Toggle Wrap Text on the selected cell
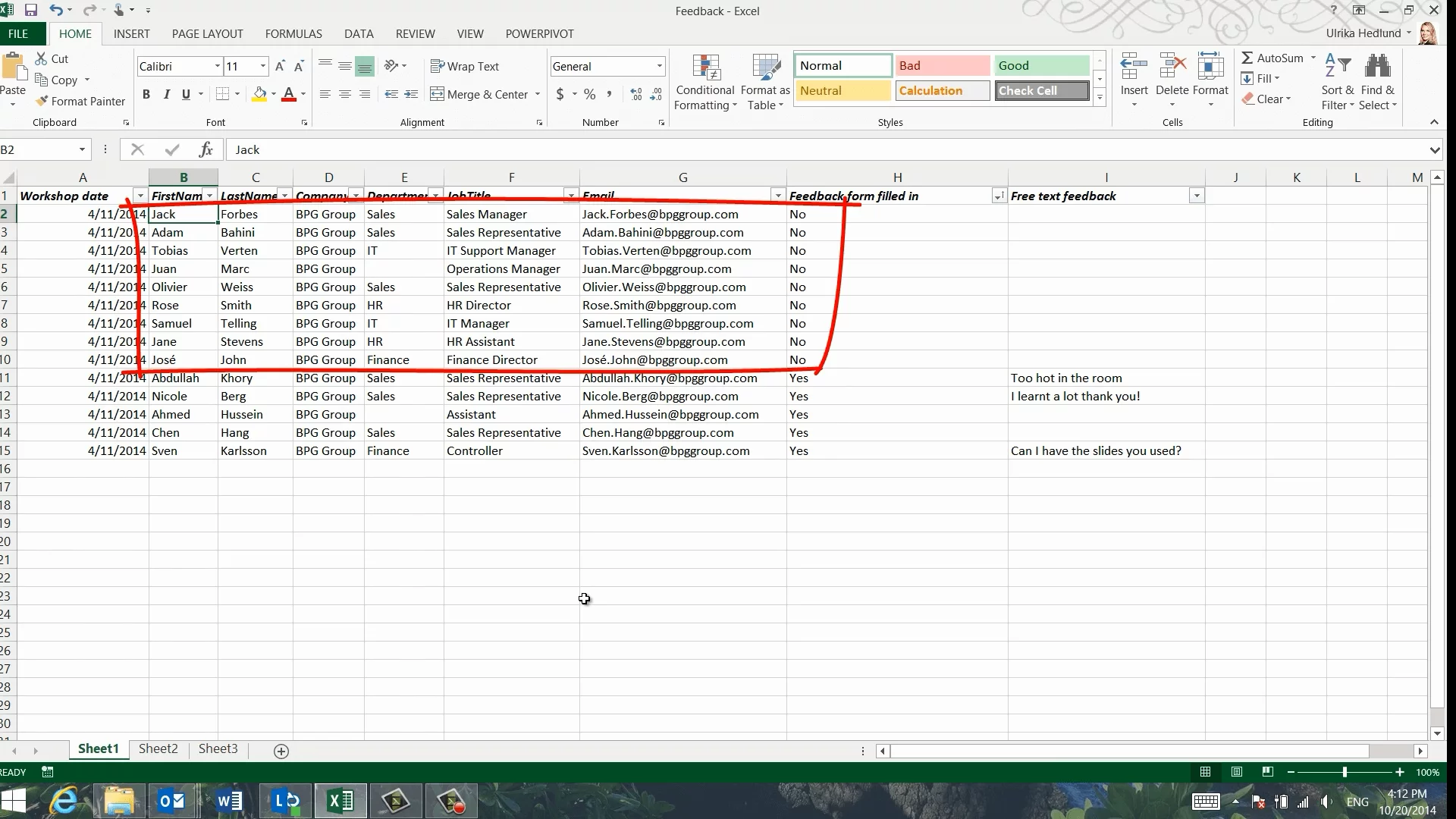The height and width of the screenshot is (819, 1456). point(465,67)
